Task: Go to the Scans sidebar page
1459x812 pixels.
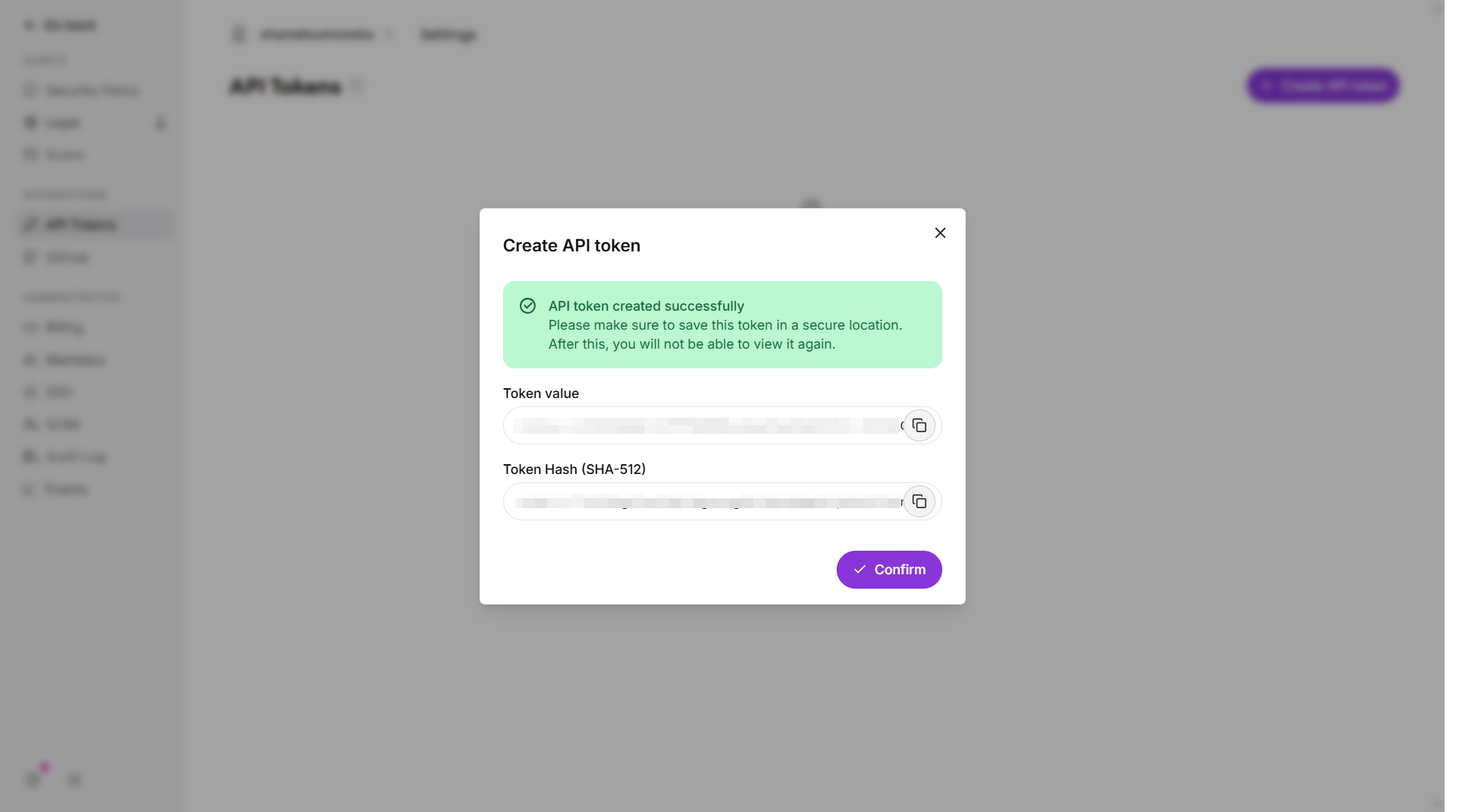Action: click(65, 155)
